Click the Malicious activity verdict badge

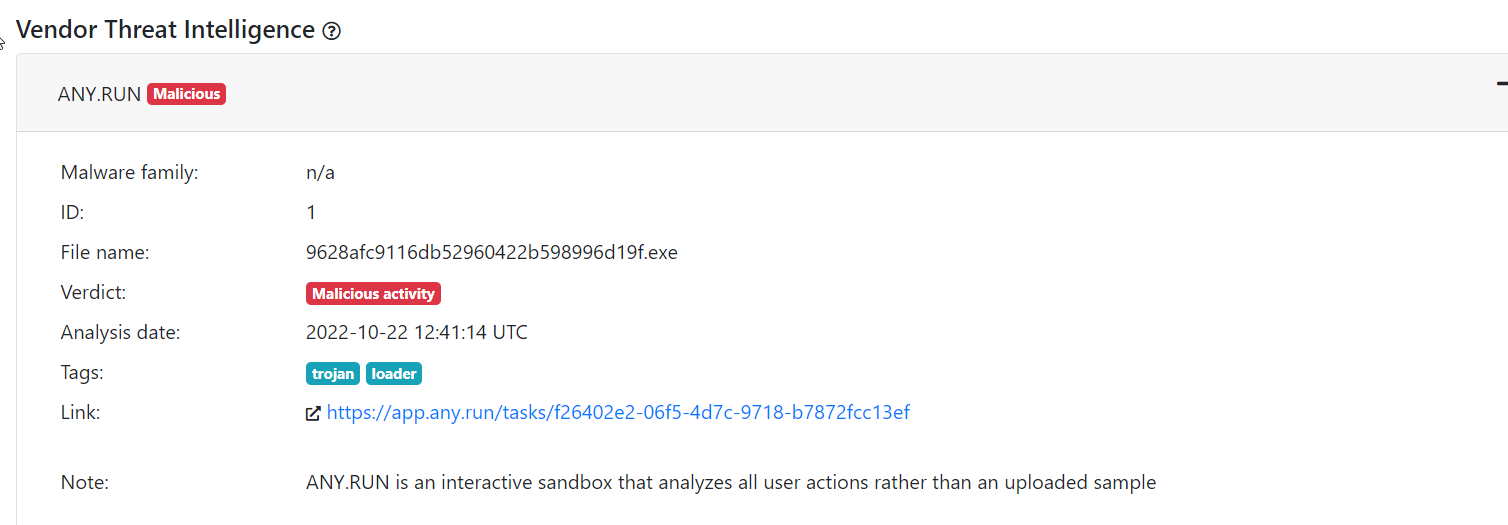pos(373,294)
